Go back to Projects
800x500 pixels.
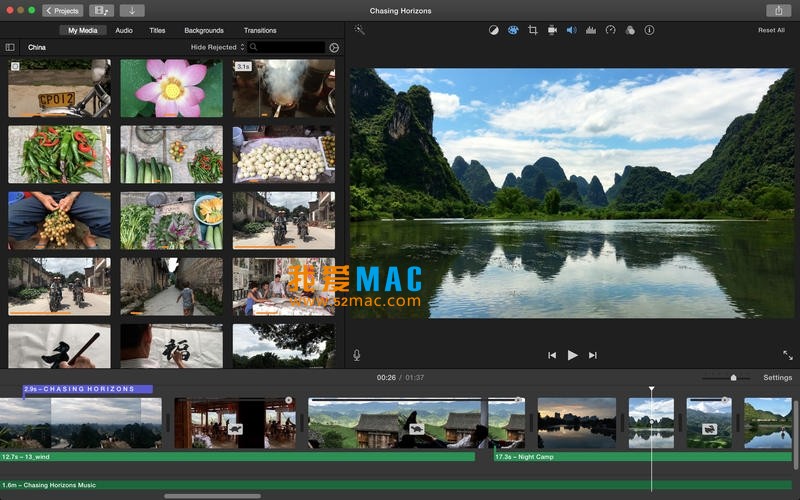coord(62,10)
